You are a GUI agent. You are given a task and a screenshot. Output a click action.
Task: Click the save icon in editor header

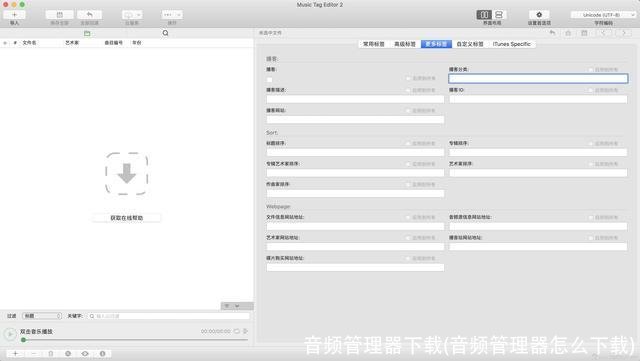(584, 33)
